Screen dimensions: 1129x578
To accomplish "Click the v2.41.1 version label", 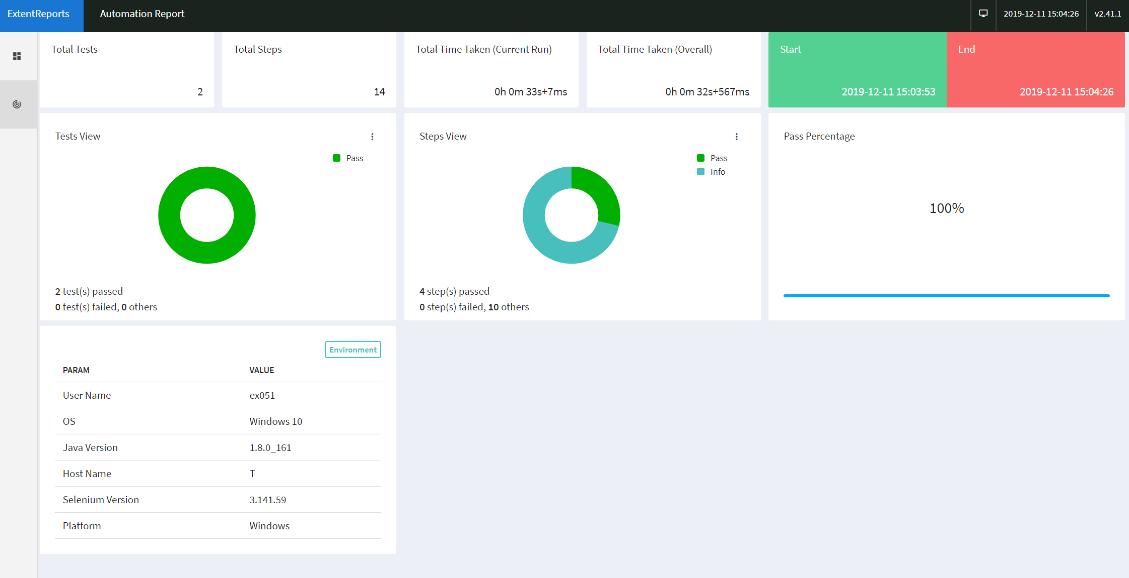I will 1107,14.
